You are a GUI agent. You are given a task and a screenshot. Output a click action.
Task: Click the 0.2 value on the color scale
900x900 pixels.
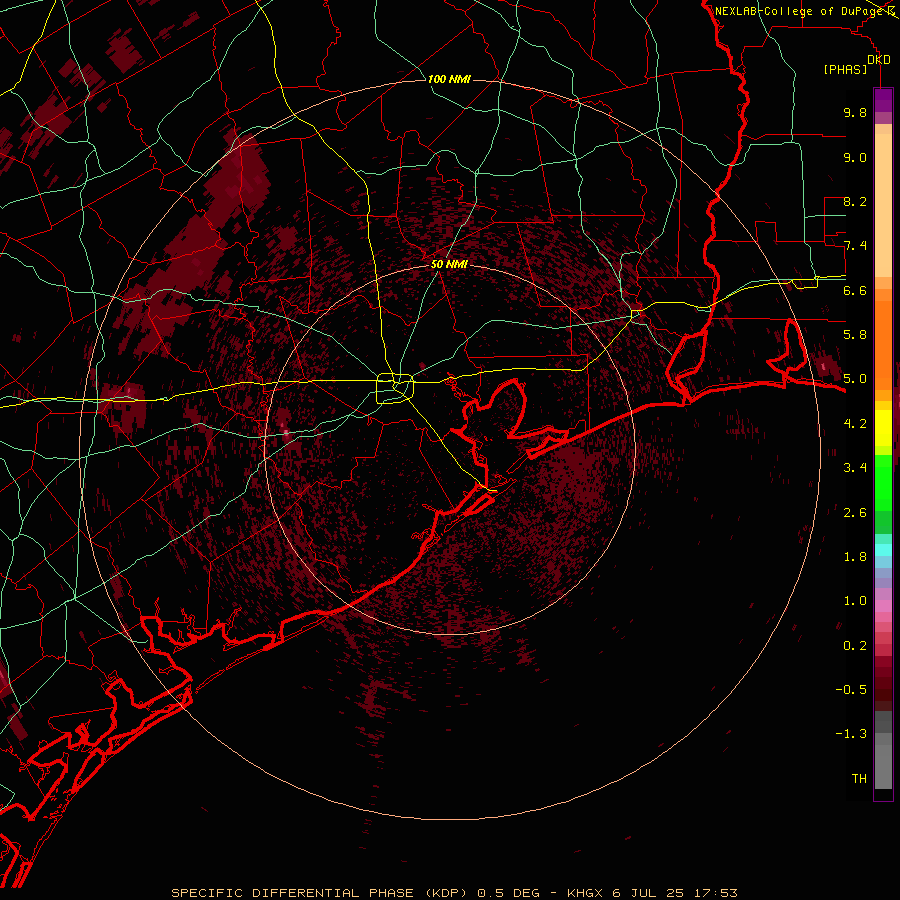coord(855,646)
